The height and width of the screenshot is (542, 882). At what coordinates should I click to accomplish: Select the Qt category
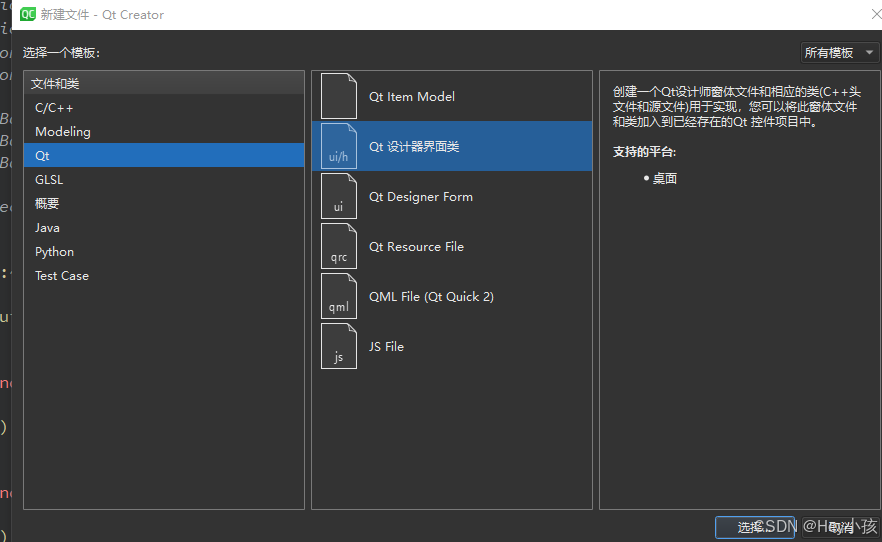(x=164, y=155)
